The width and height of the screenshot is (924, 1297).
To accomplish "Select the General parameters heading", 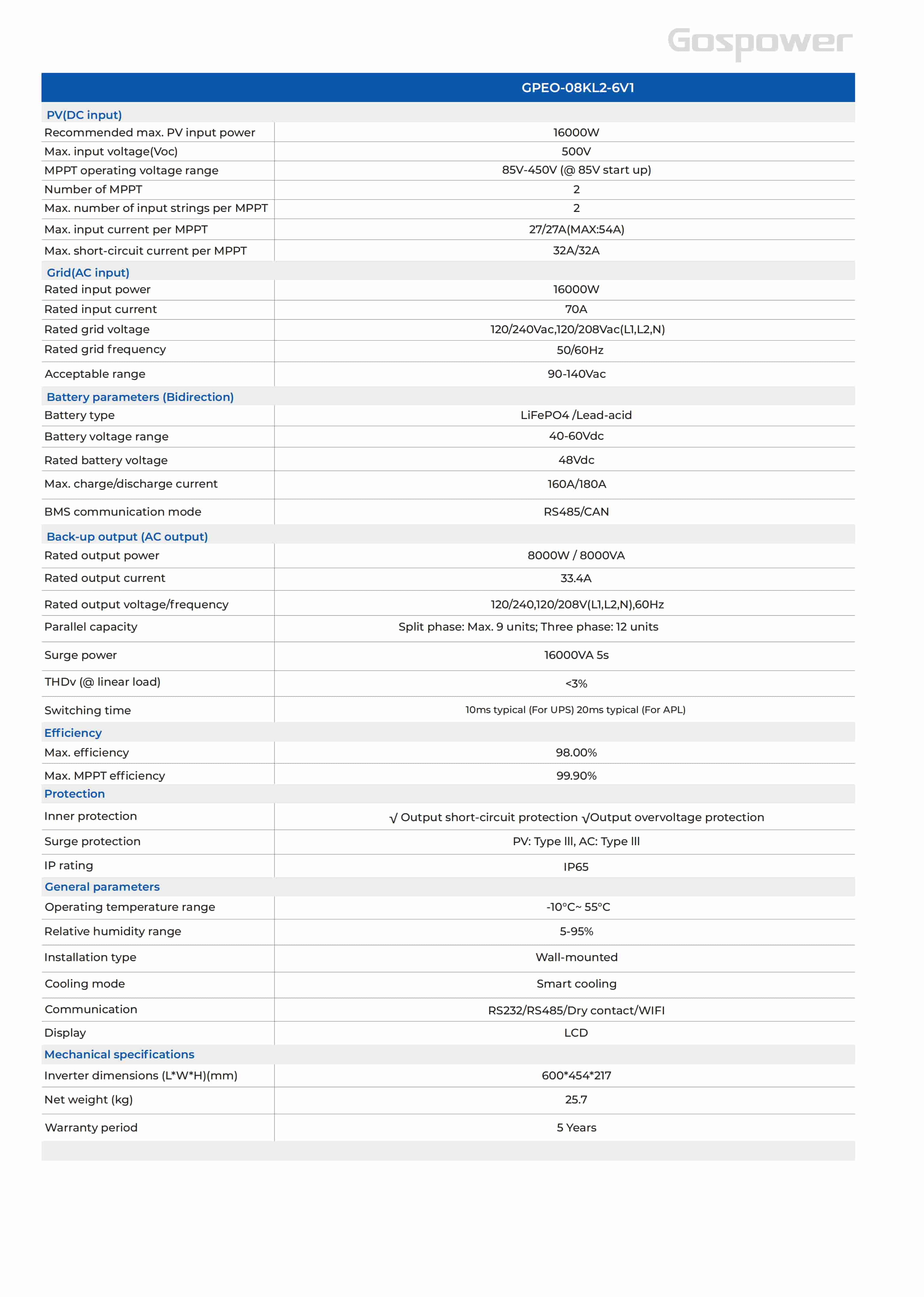I will [x=102, y=887].
